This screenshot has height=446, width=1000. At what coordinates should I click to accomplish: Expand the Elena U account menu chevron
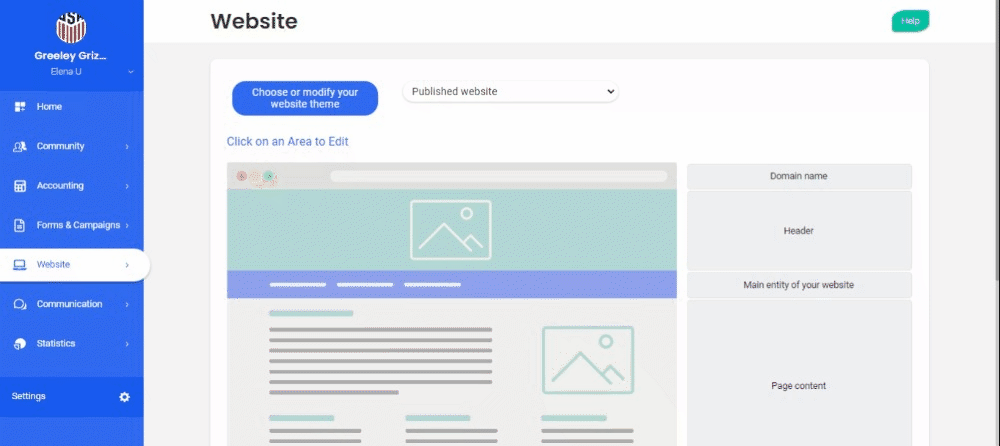[130, 72]
